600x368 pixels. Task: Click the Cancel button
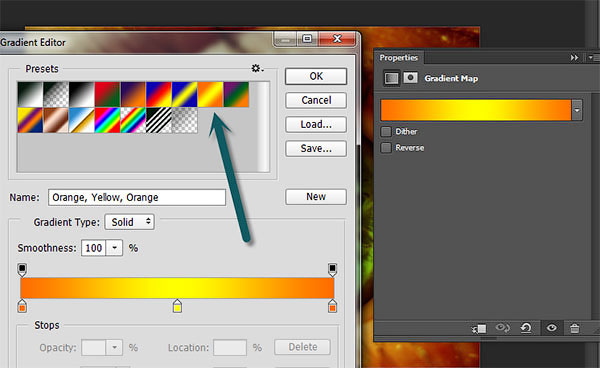tap(316, 100)
